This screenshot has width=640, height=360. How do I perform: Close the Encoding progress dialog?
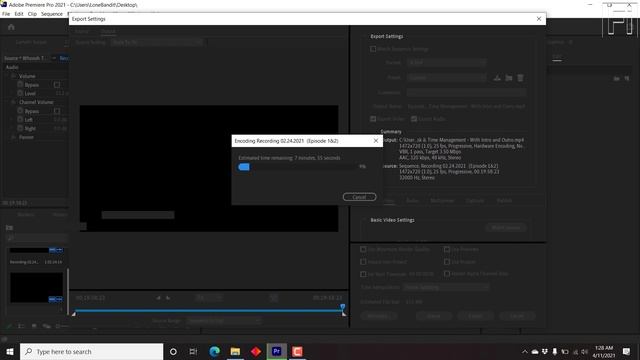[376, 141]
